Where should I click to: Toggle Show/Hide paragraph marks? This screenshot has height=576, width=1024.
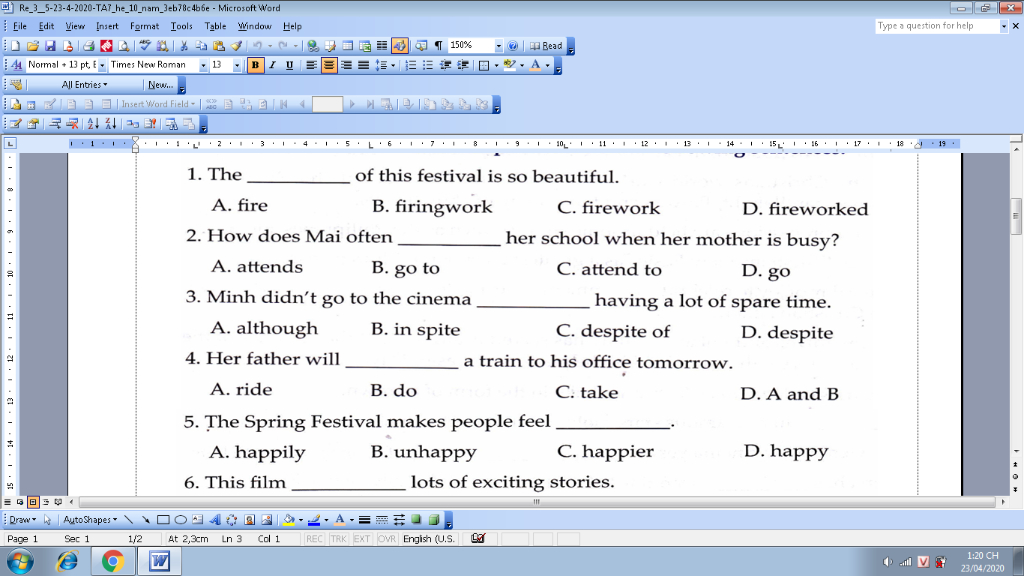tap(438, 46)
